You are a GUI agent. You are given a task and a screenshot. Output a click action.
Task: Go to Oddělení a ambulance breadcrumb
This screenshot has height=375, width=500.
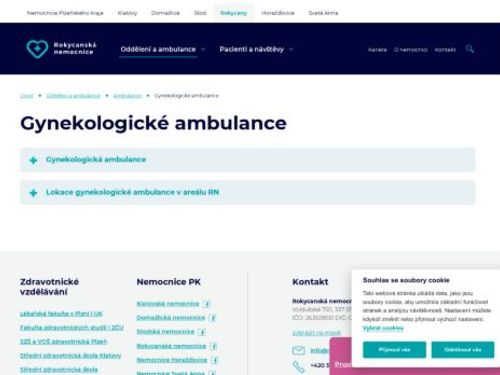(x=73, y=96)
